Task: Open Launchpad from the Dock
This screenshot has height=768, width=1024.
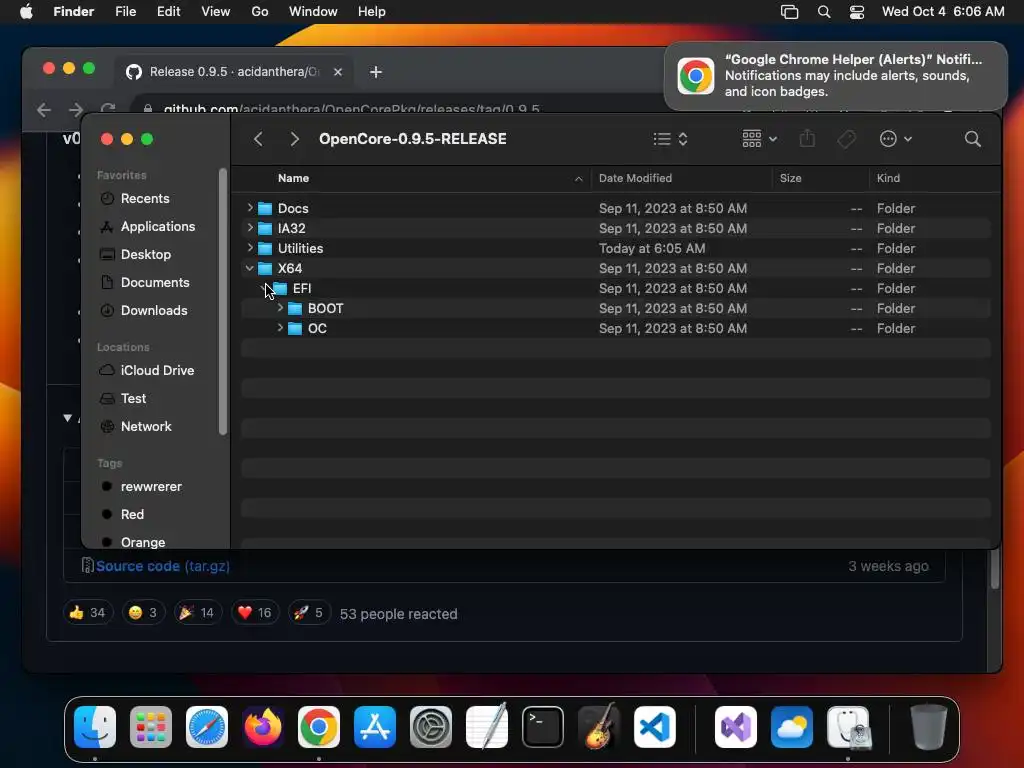Action: pyautogui.click(x=151, y=727)
